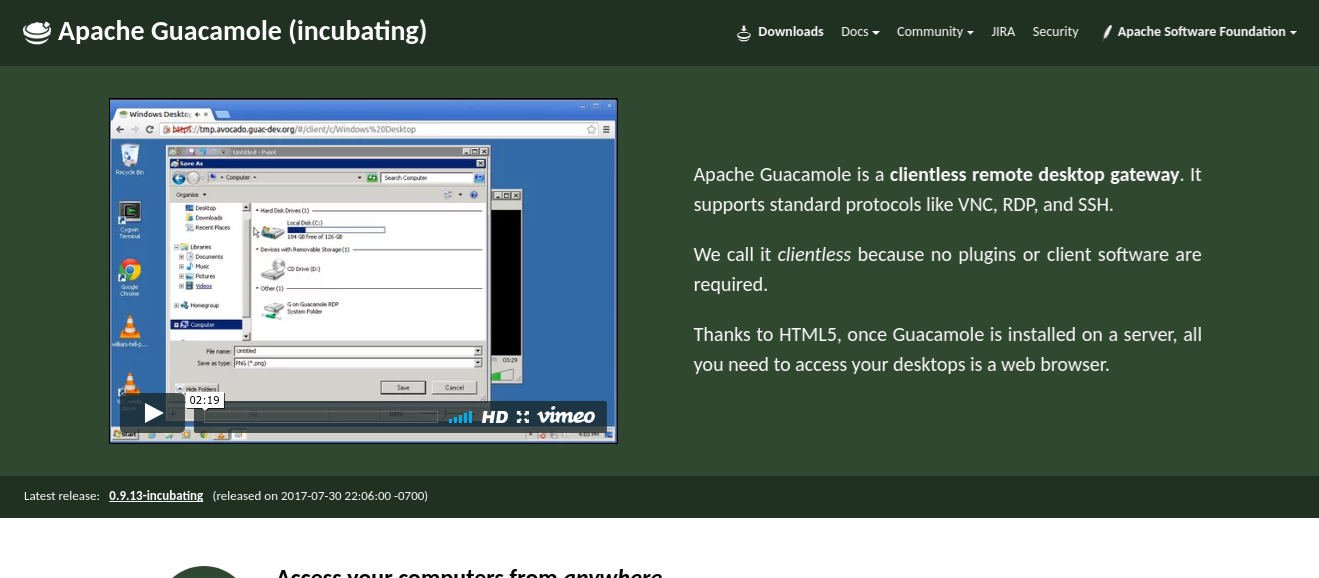Click the 'Thanks to HTML5' paragraph
The image size is (1319, 578).
[947, 350]
